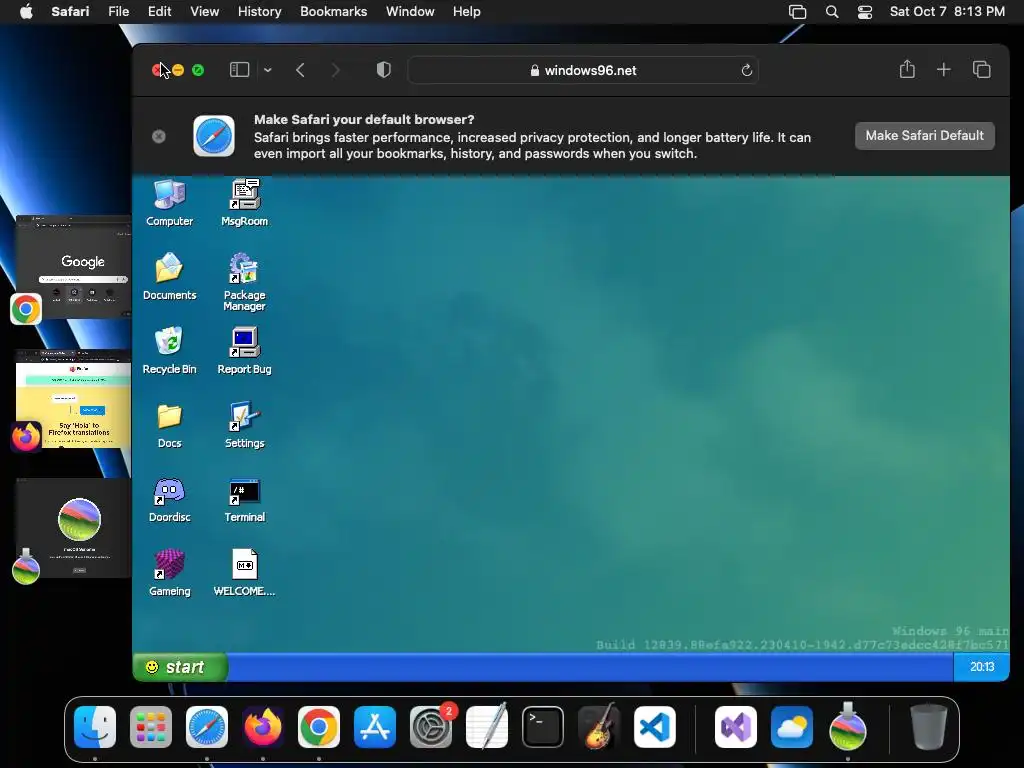
Task: Expand the sidebar tab group dropdown
Action: tap(268, 70)
